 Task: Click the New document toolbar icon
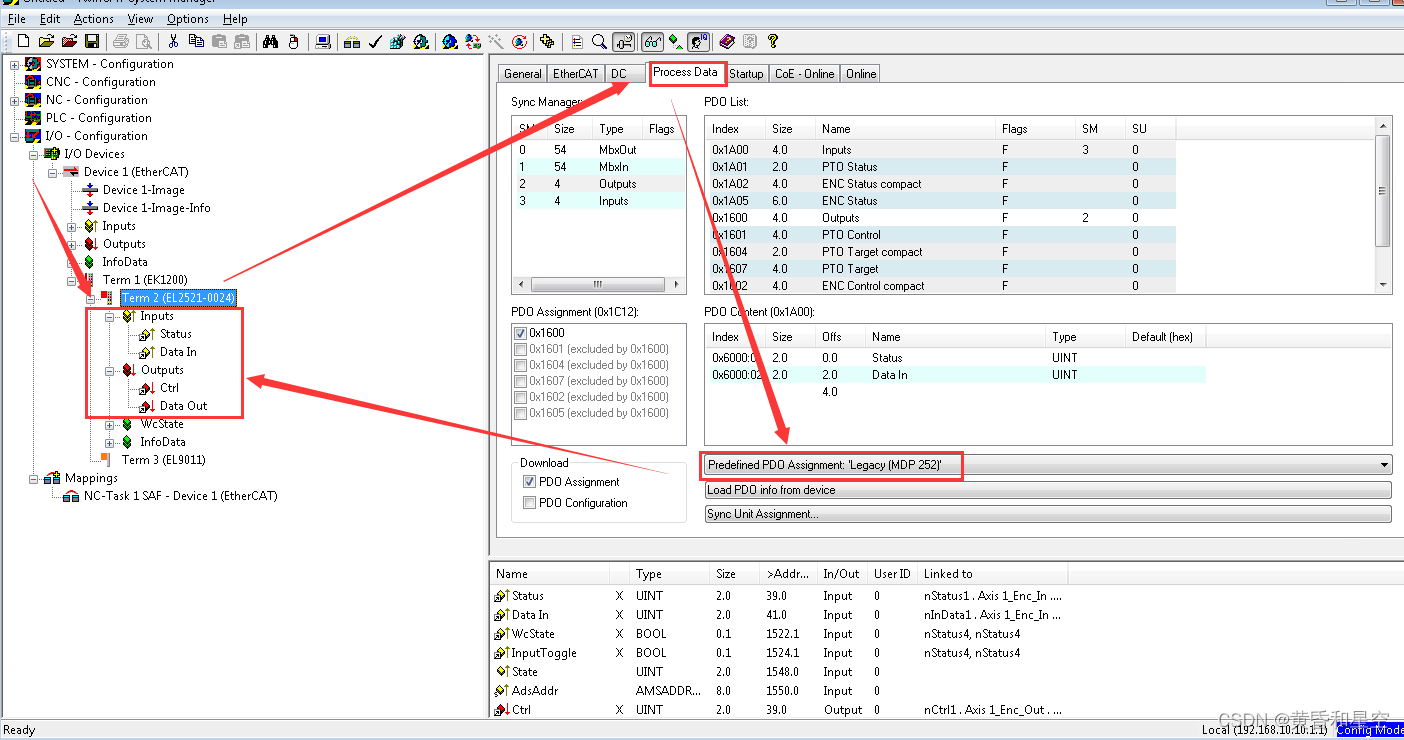coord(23,41)
